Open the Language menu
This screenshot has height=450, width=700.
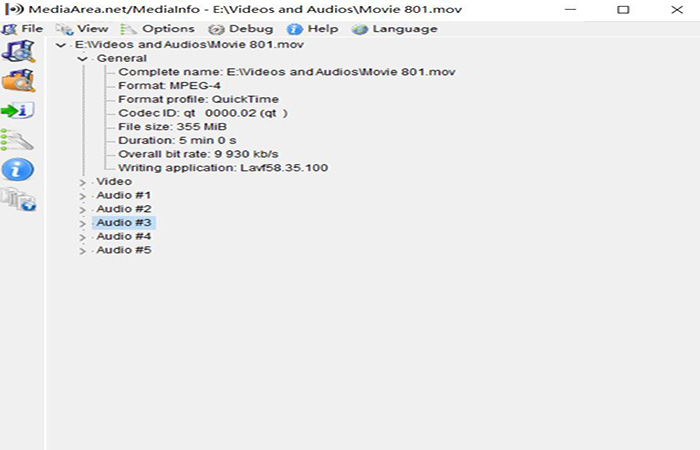coord(394,29)
